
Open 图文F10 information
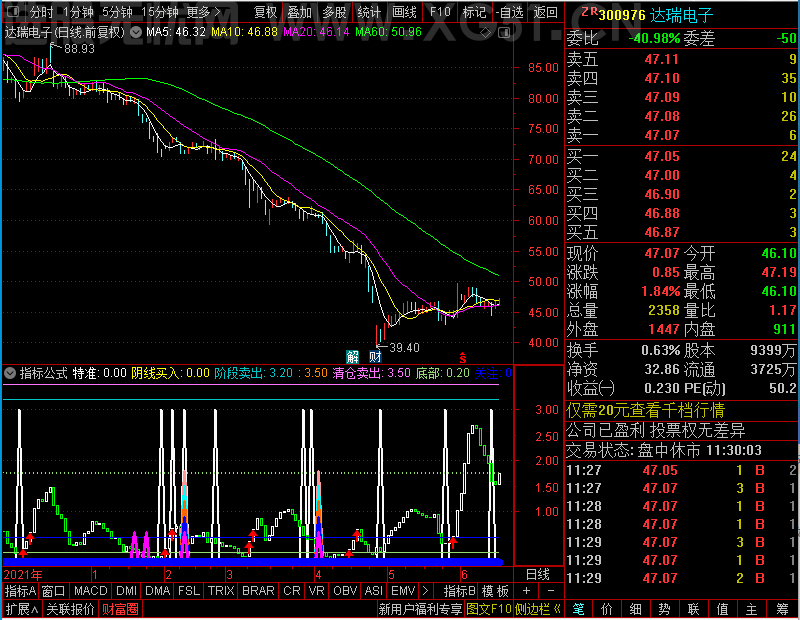coord(489,609)
